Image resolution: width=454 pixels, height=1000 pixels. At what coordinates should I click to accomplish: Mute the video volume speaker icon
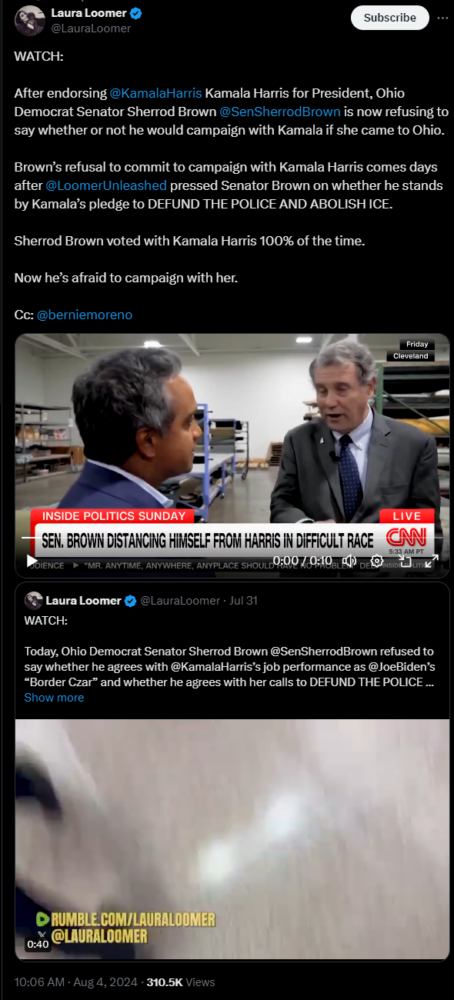349,561
